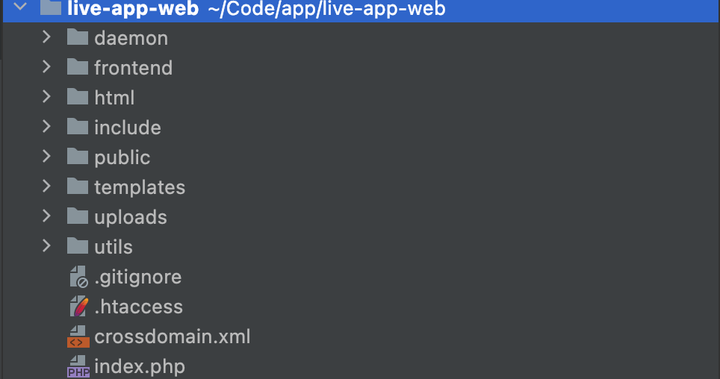Screen dimensions: 720x379
Task: Expand the utils folder chevron
Action: [x=46, y=246]
